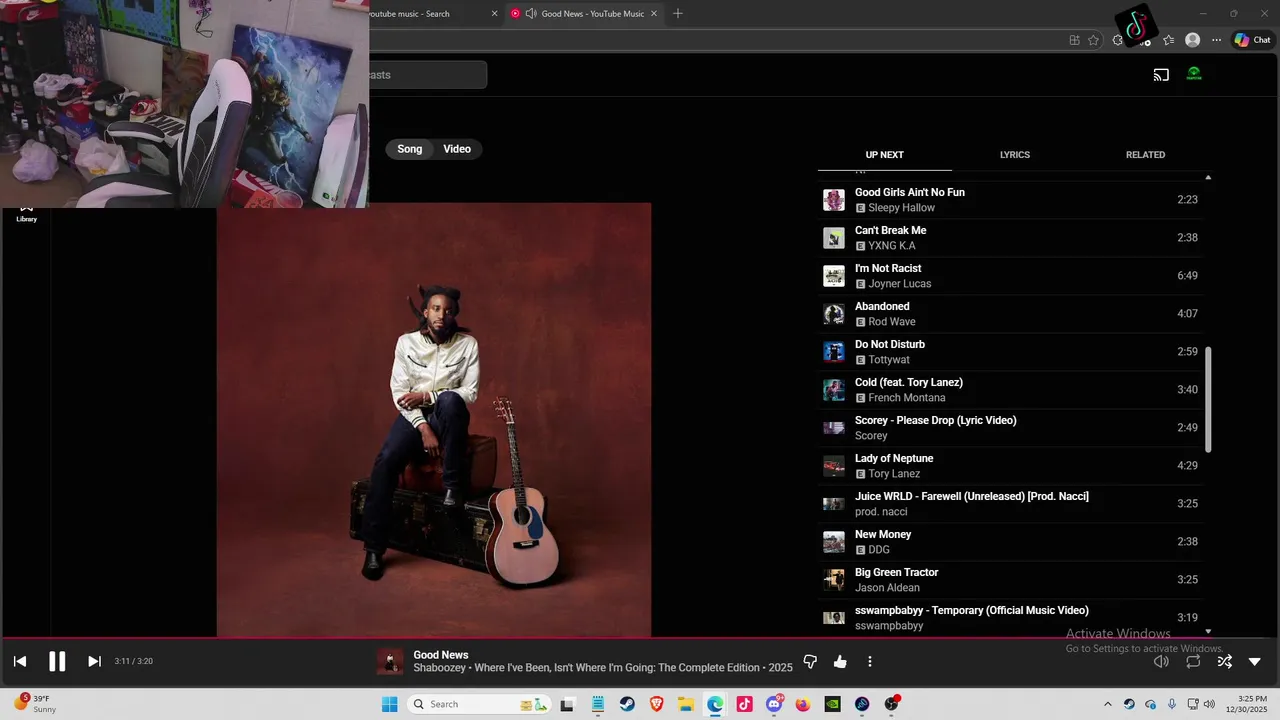Click the song progress bar
1280x720 pixels.
click(640, 638)
